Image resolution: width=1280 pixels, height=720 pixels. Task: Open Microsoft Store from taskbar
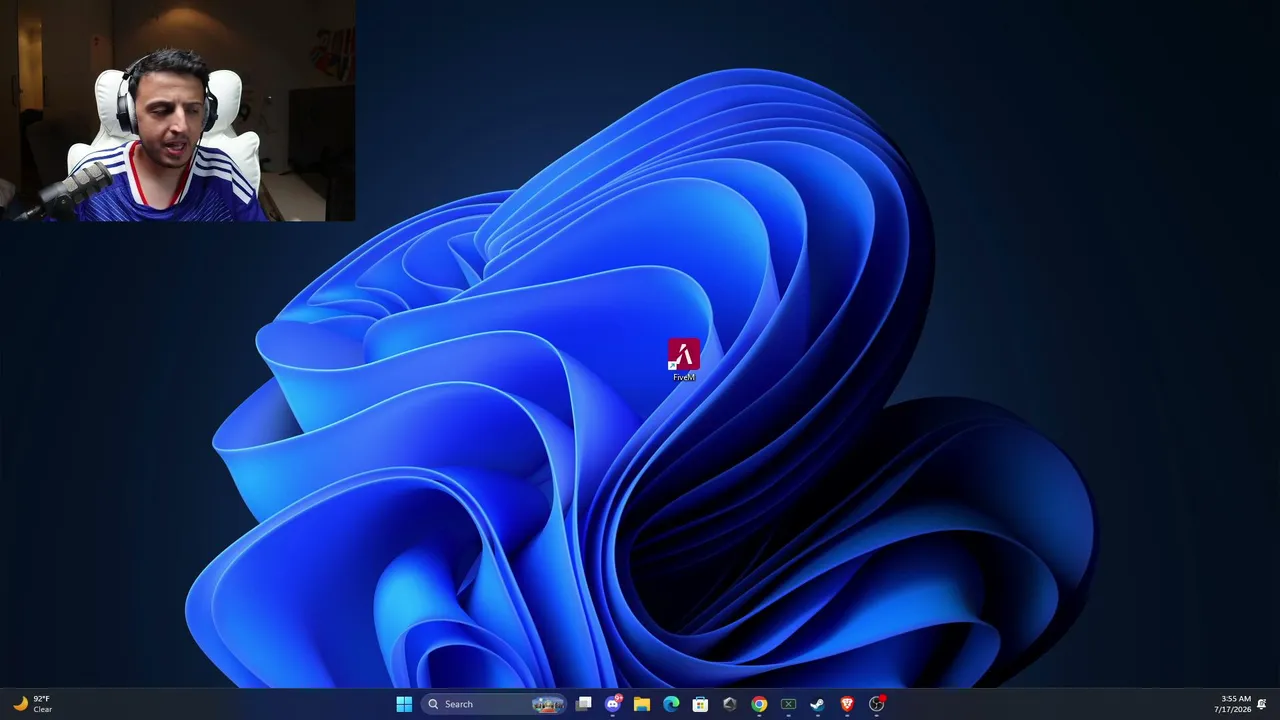700,704
